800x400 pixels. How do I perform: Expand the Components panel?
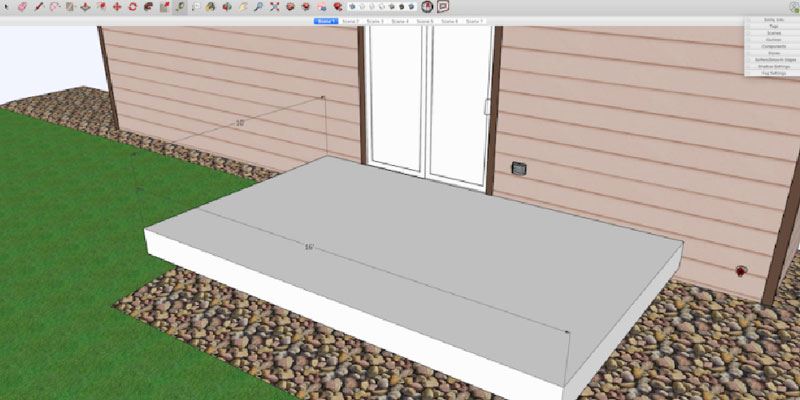[x=773, y=46]
